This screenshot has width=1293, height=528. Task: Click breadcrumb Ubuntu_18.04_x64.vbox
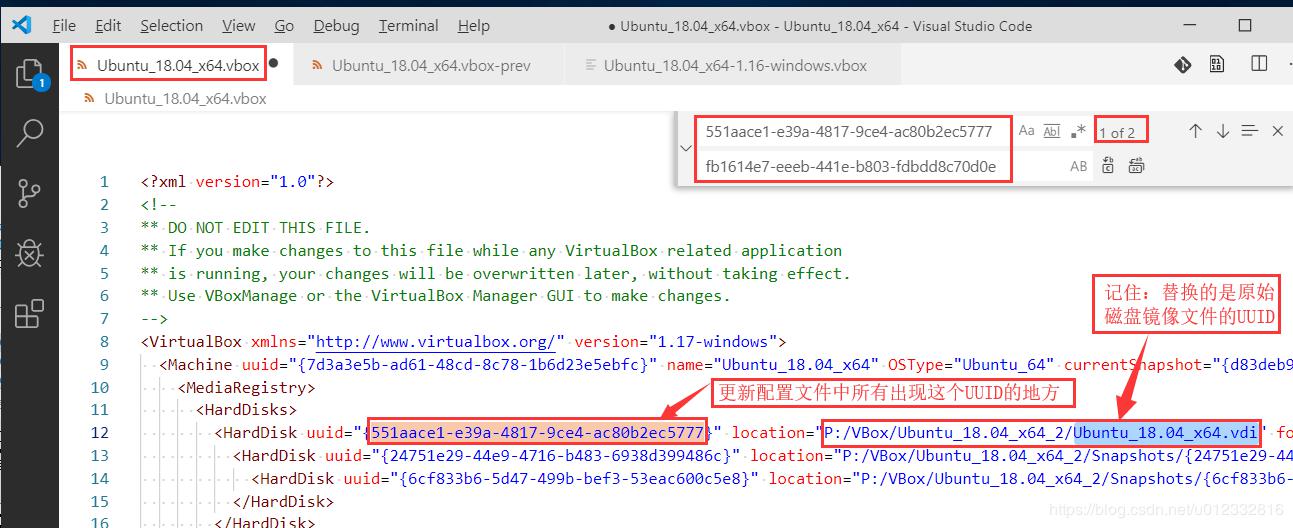coord(185,98)
